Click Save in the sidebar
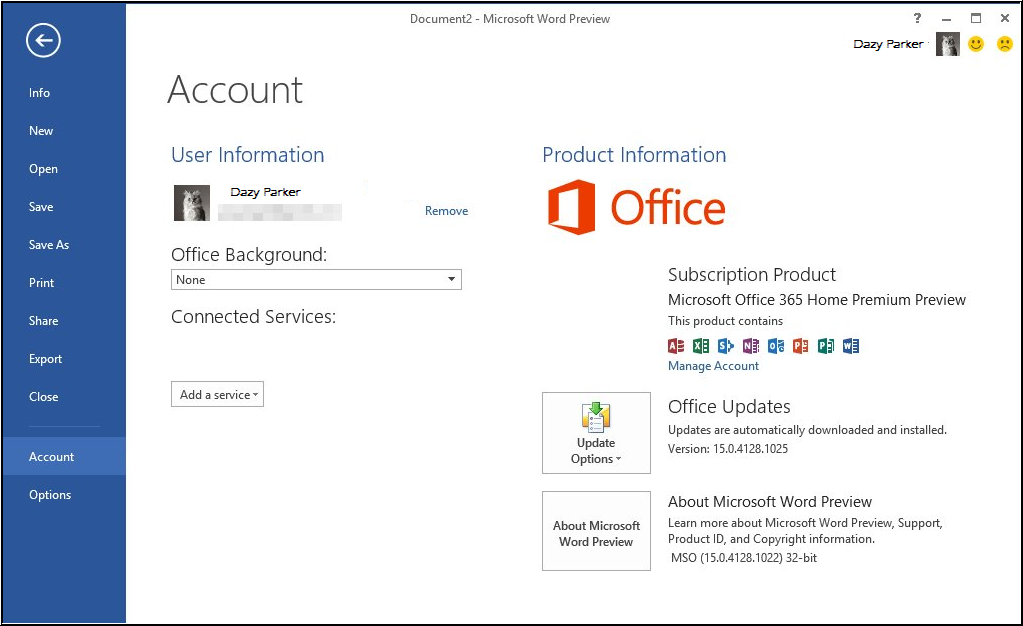The height and width of the screenshot is (626, 1023). pos(41,207)
